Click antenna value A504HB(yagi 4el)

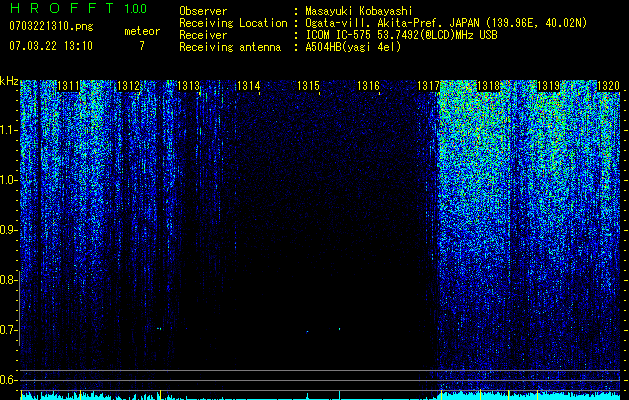pyautogui.click(x=353, y=47)
